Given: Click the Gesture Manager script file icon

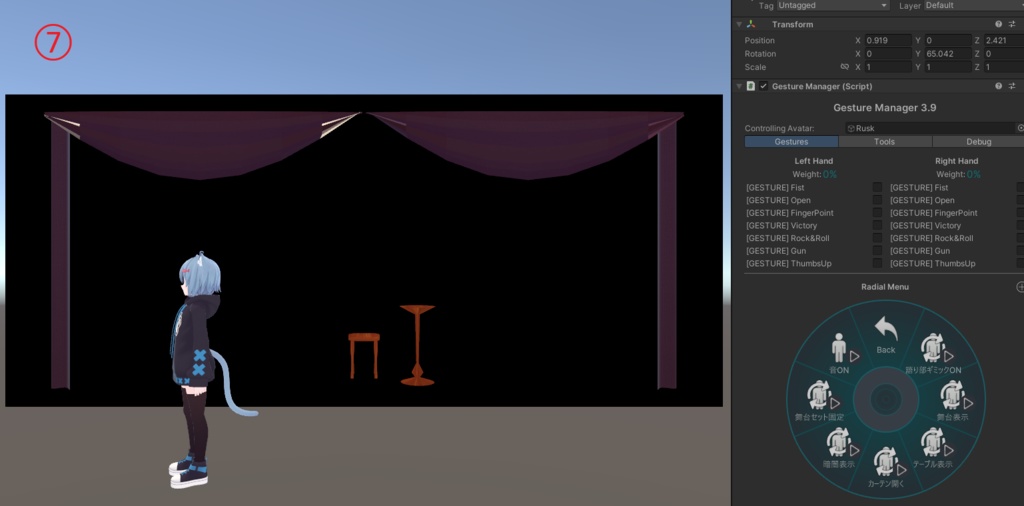Looking at the screenshot, I should 751,86.
